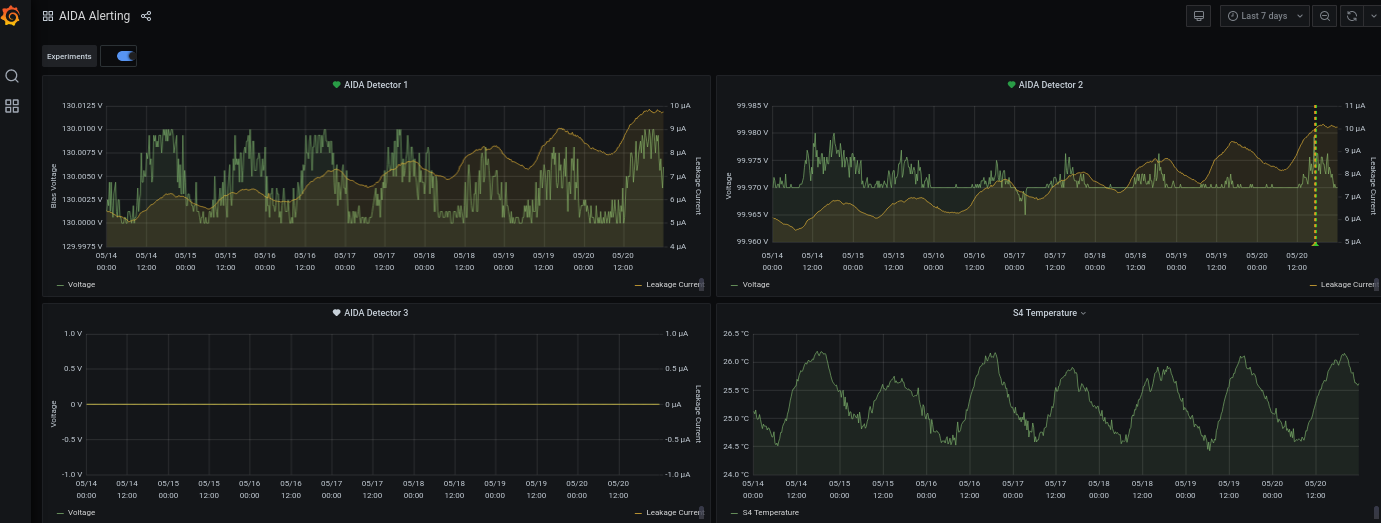Toggle S4 Temperature series in the legend
This screenshot has width=1381, height=523.
[x=770, y=513]
